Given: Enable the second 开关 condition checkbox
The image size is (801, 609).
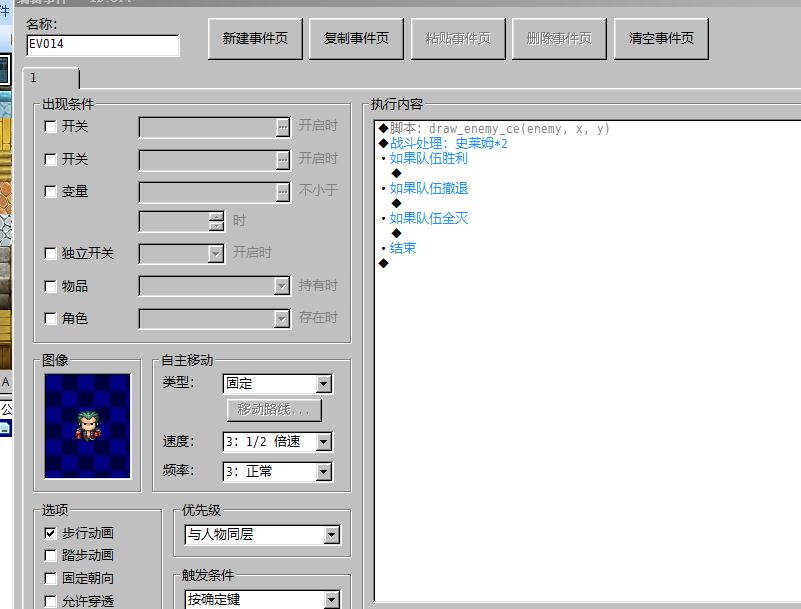Looking at the screenshot, I should click(50, 159).
